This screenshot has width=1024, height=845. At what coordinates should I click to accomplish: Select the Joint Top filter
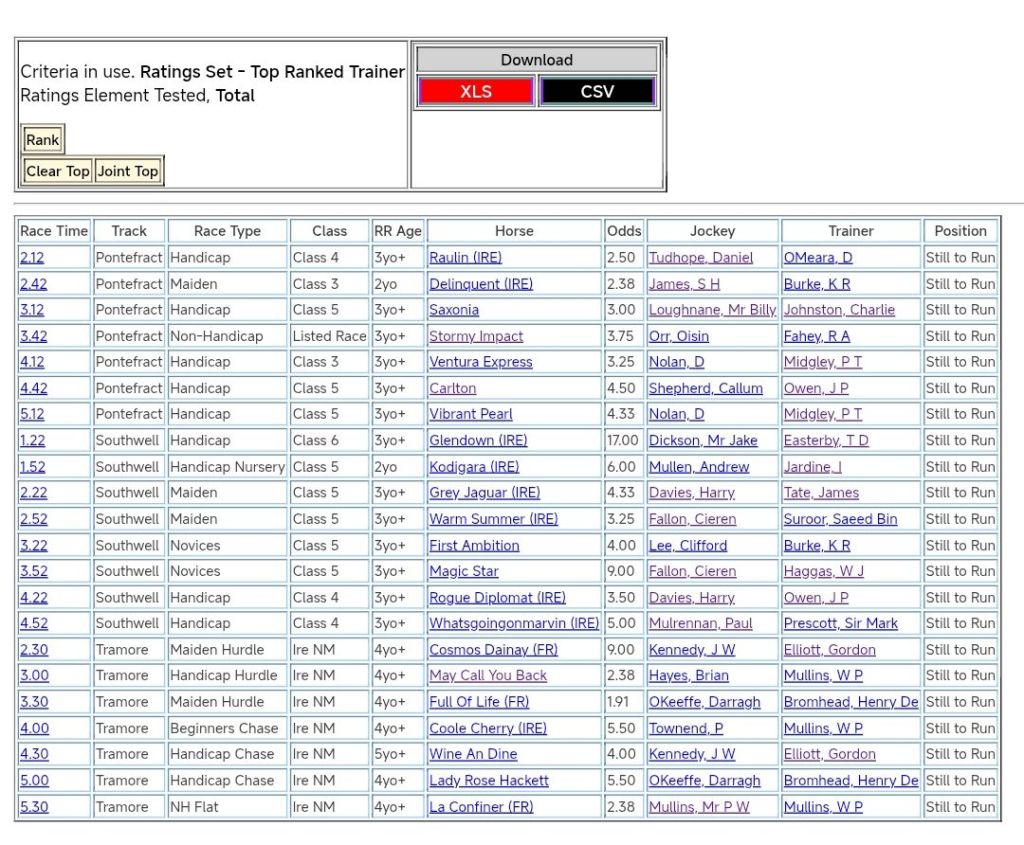(129, 171)
